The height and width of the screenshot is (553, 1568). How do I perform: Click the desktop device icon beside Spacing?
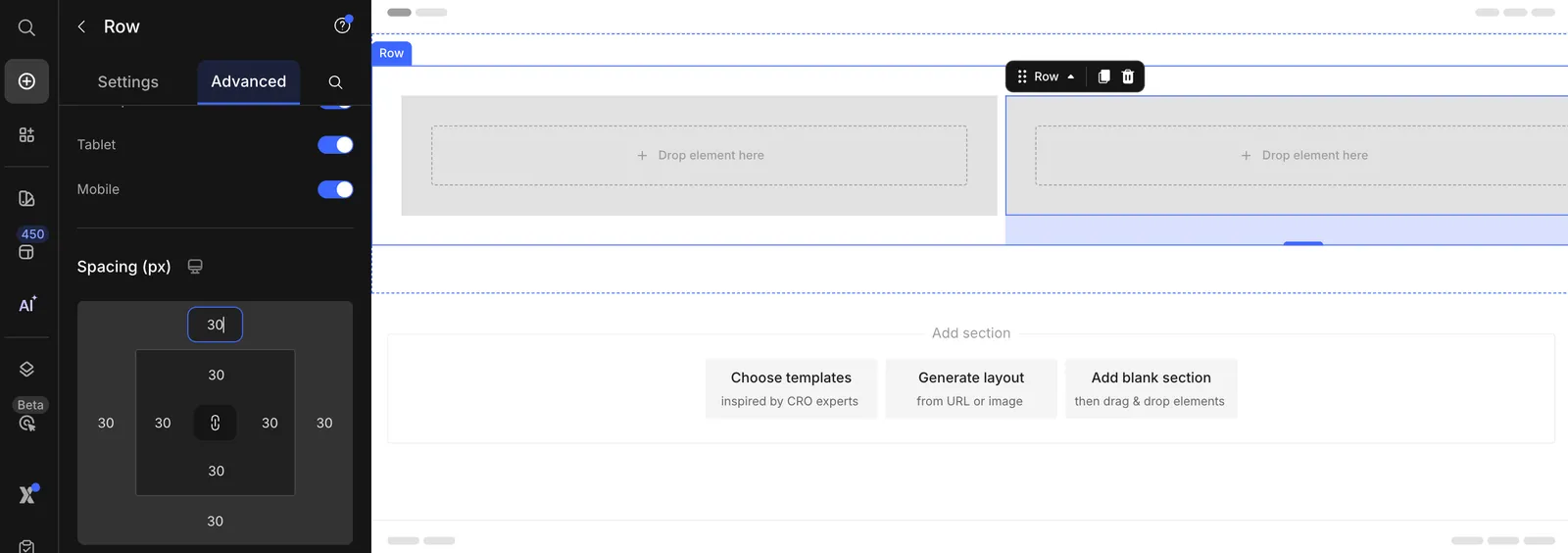point(195,267)
